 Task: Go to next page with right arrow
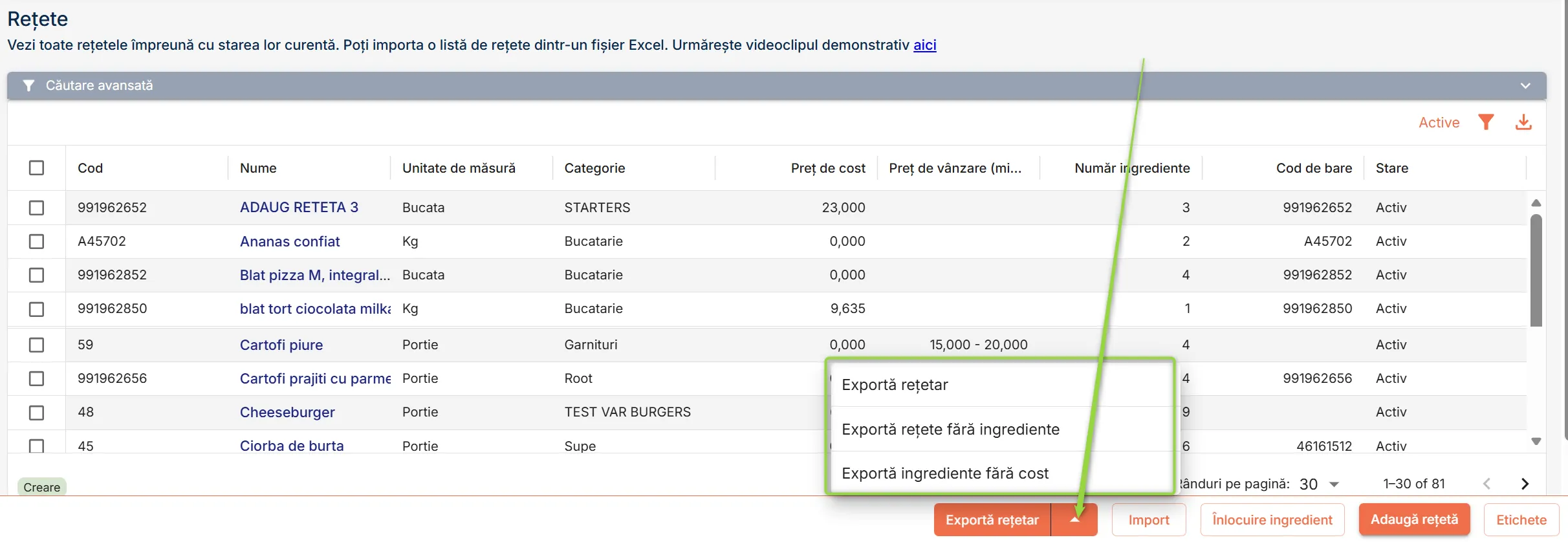click(1525, 484)
